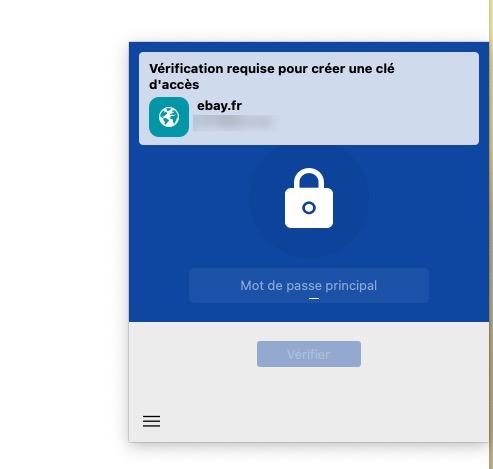
Task: Open the hamburger menu at bottom left
Action: (x=152, y=421)
